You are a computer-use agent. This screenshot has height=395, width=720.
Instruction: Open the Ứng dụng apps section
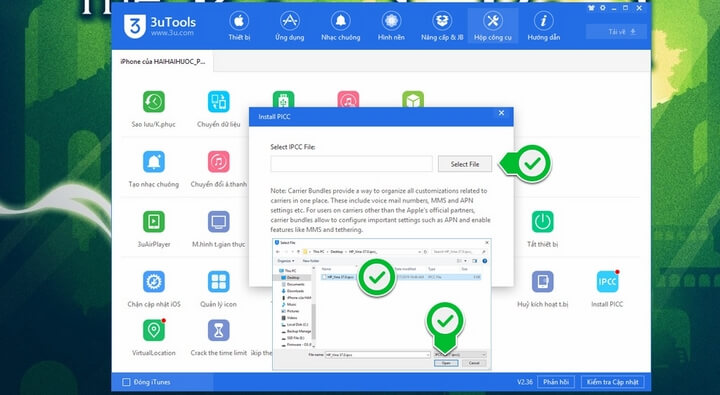click(290, 27)
